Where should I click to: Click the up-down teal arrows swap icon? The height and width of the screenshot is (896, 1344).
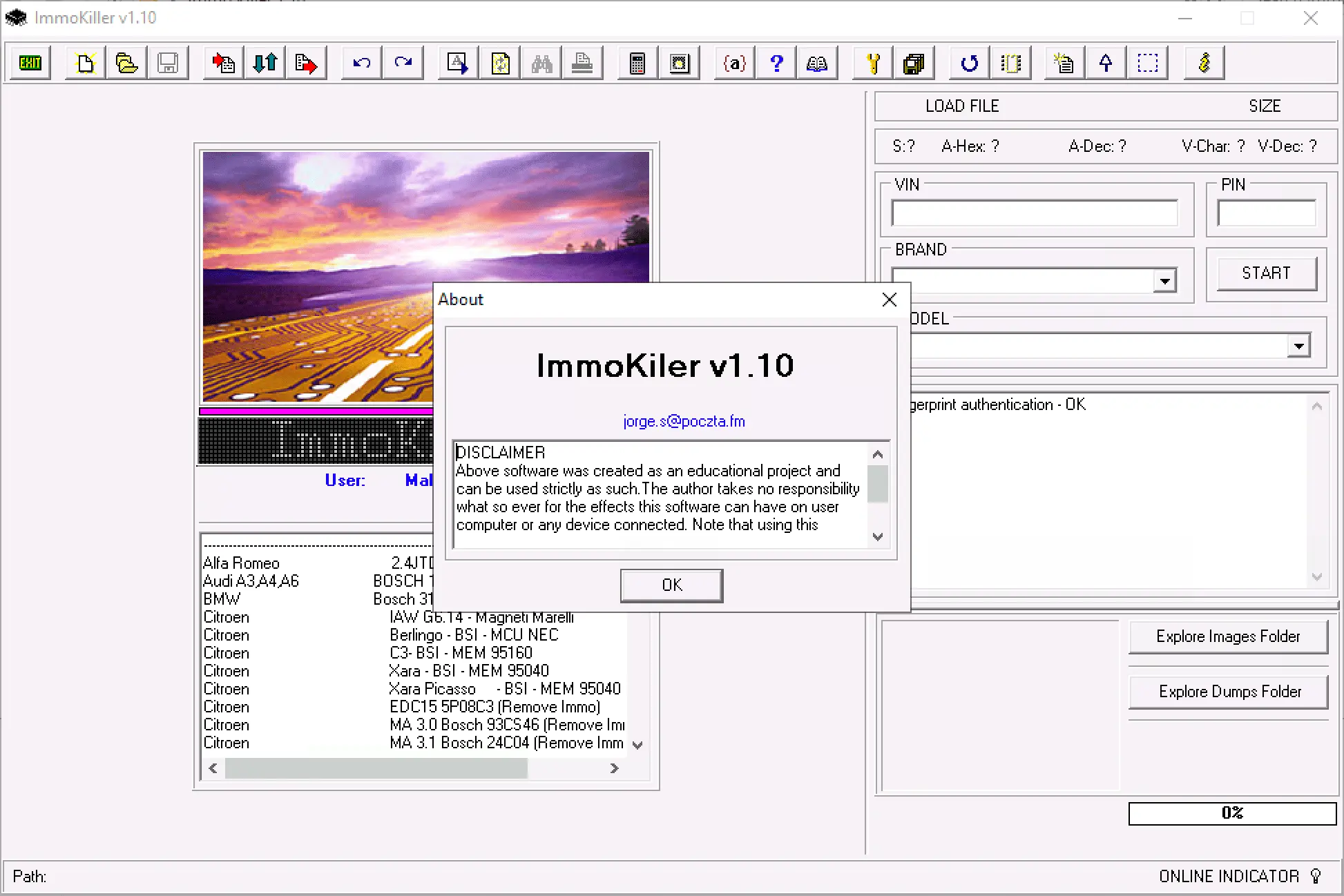click(265, 64)
